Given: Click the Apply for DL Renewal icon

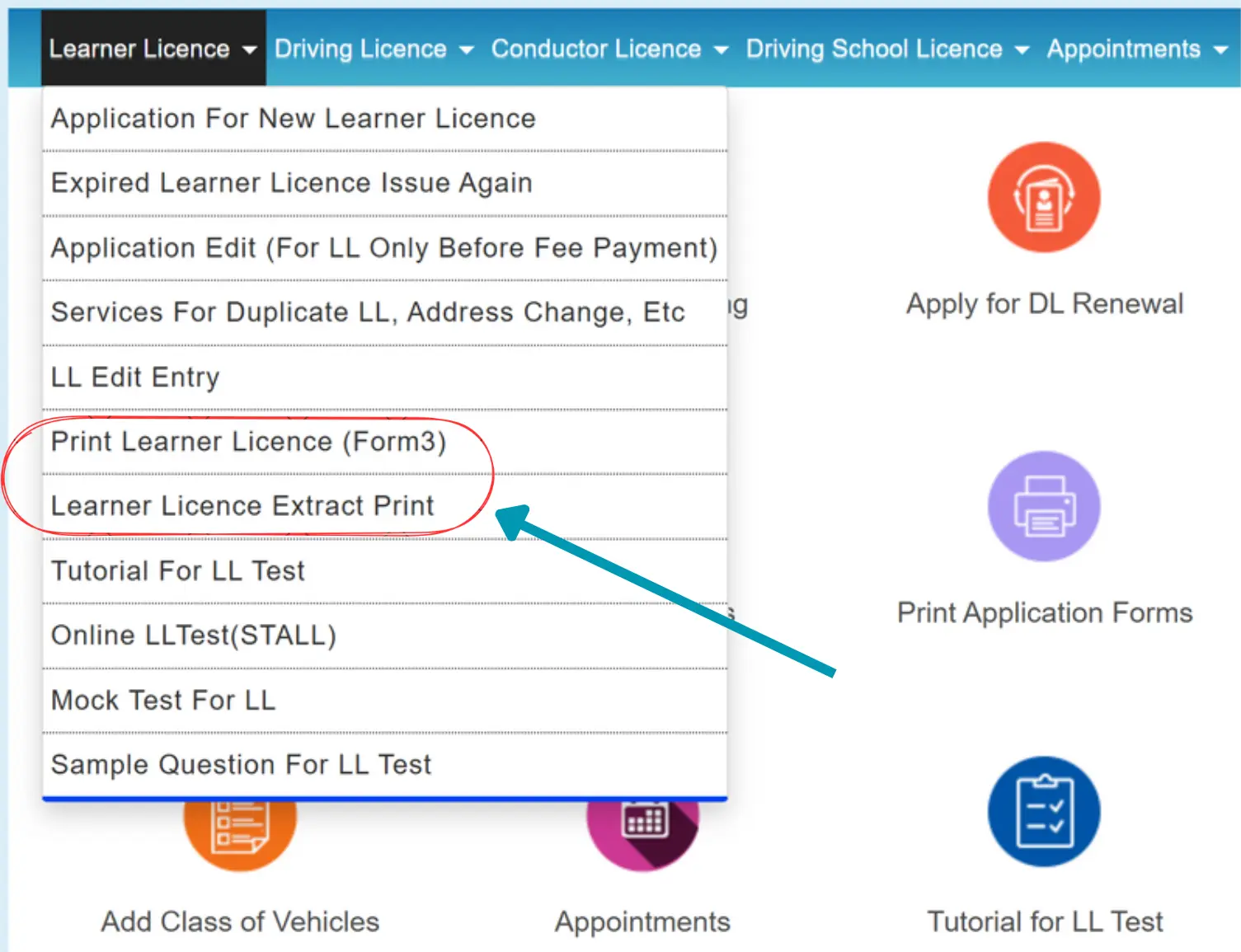Looking at the screenshot, I should point(1043,198).
